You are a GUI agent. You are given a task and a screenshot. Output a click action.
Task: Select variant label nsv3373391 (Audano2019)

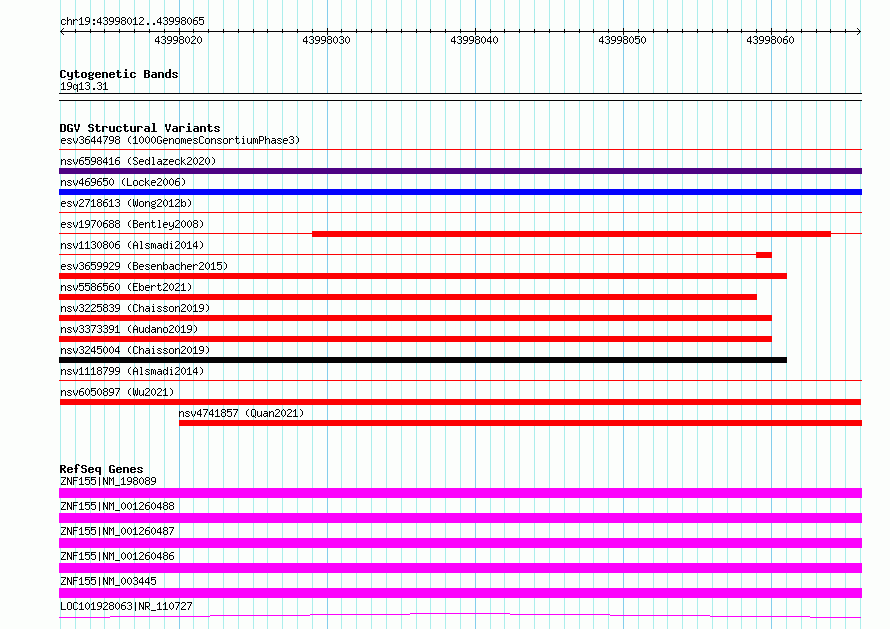(x=129, y=329)
